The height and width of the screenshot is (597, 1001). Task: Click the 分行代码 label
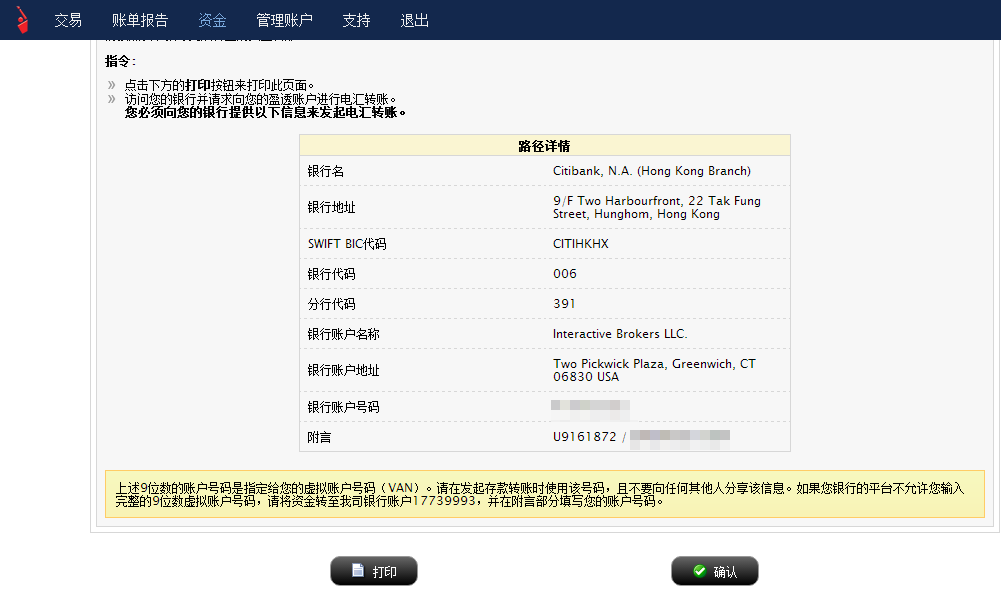point(331,304)
